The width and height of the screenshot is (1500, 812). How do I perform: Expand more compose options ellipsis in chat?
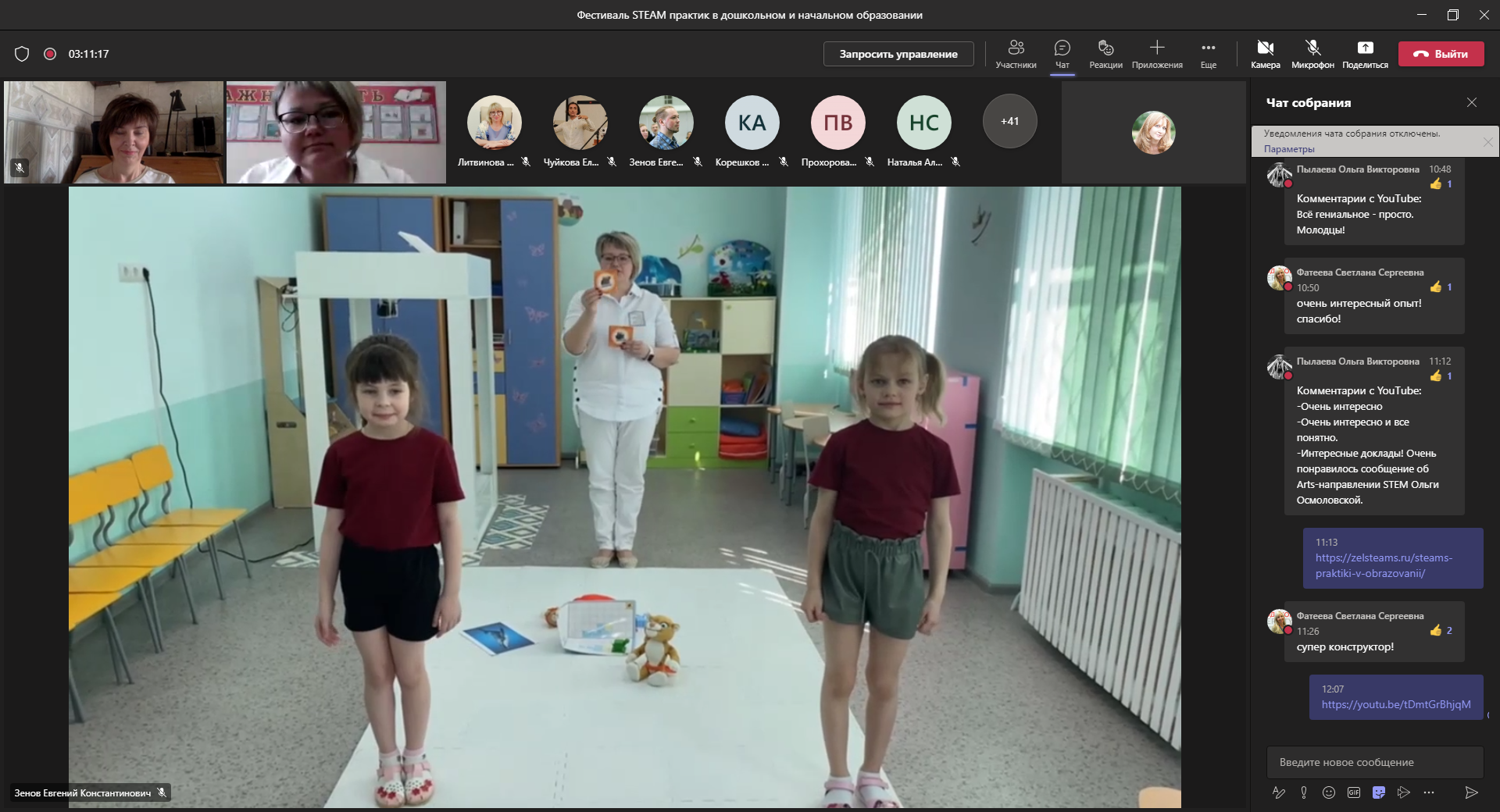pyautogui.click(x=1429, y=792)
